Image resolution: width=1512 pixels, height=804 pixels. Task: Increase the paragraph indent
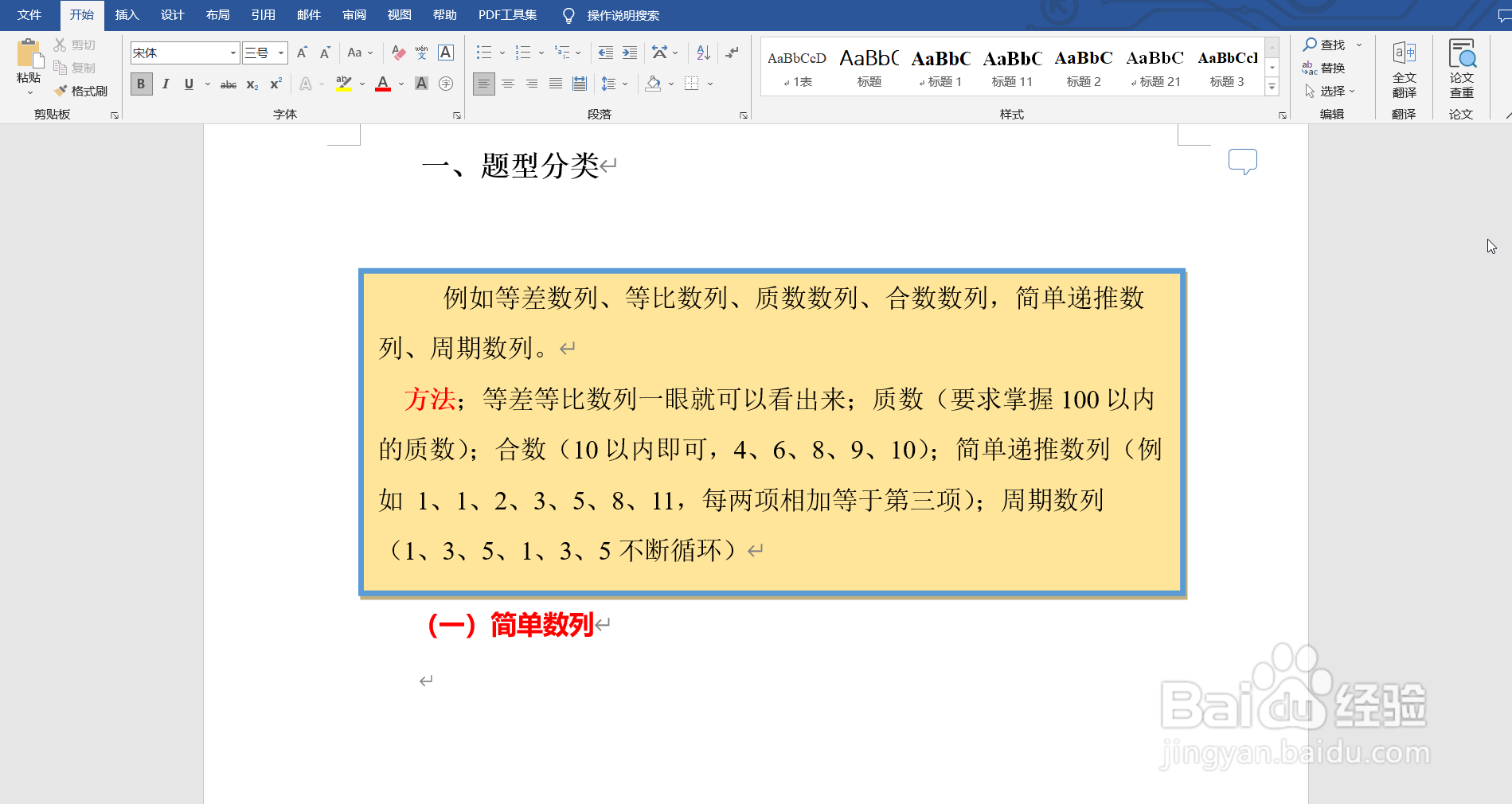pos(630,53)
